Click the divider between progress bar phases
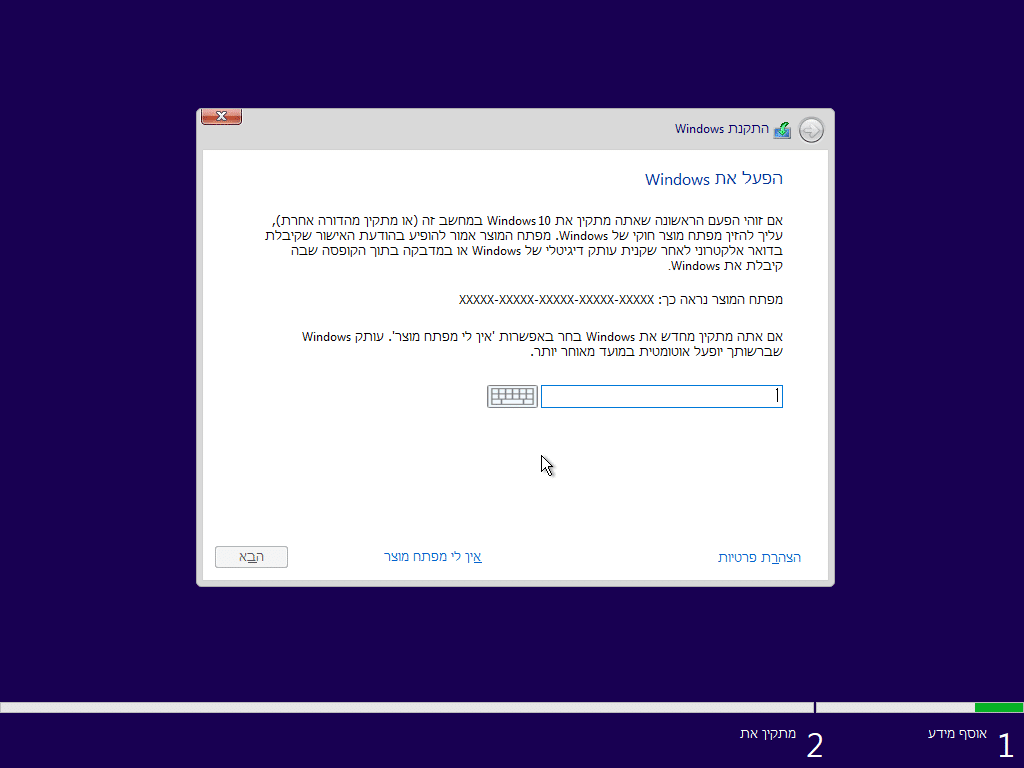The width and height of the screenshot is (1024, 768). point(815,707)
